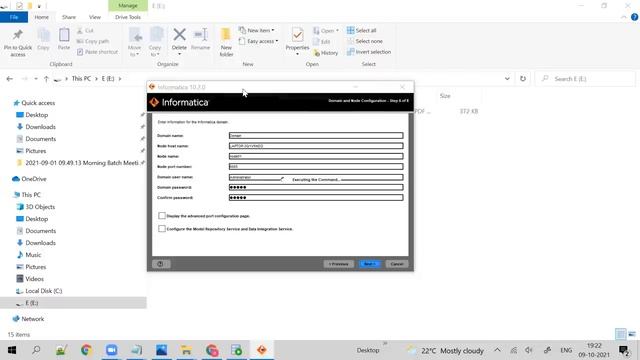Click Informatica installer taskbar icon
The width and height of the screenshot is (640, 360).
(x=262, y=350)
